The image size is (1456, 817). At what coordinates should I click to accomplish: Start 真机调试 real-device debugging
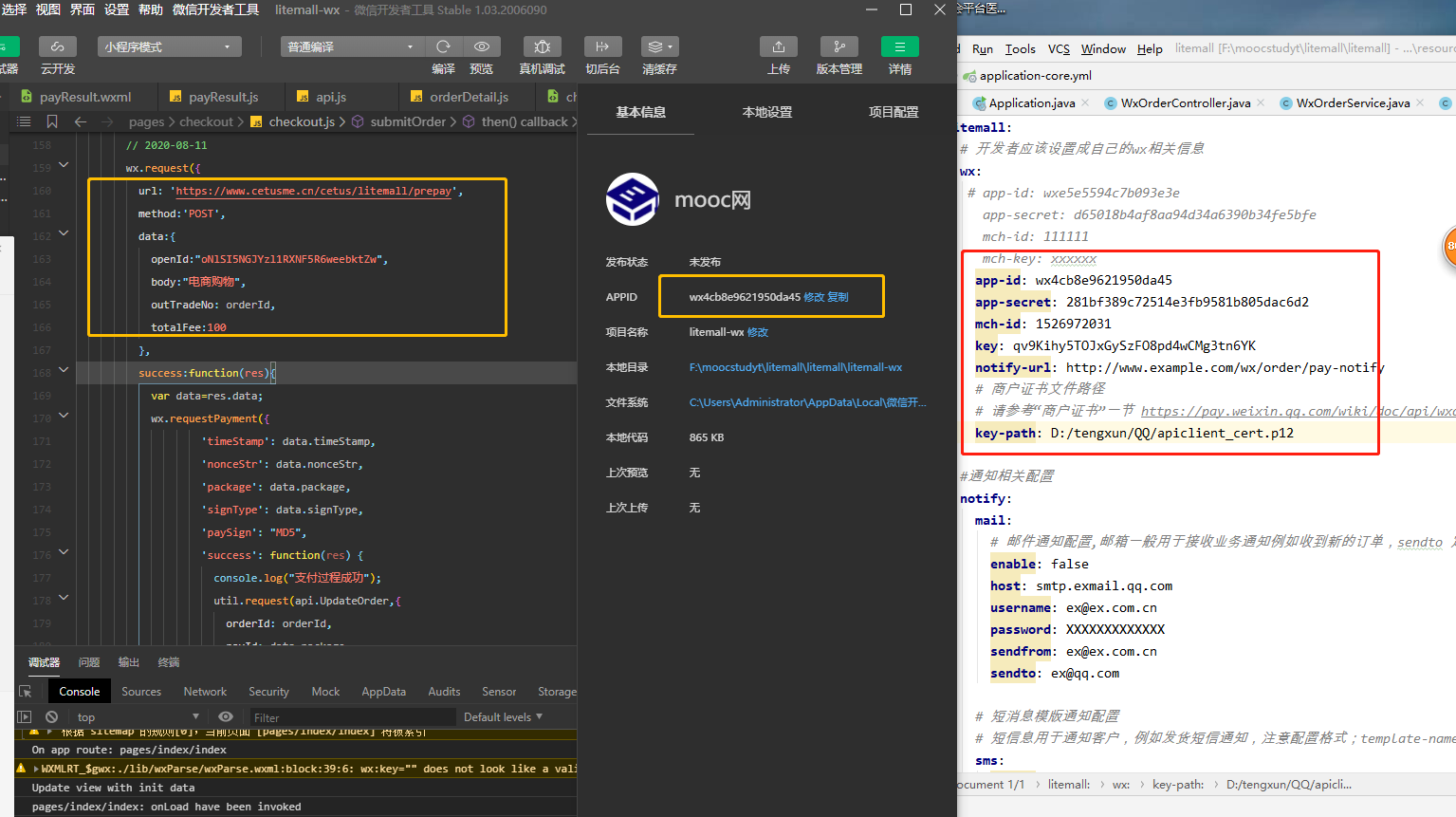coord(543,46)
